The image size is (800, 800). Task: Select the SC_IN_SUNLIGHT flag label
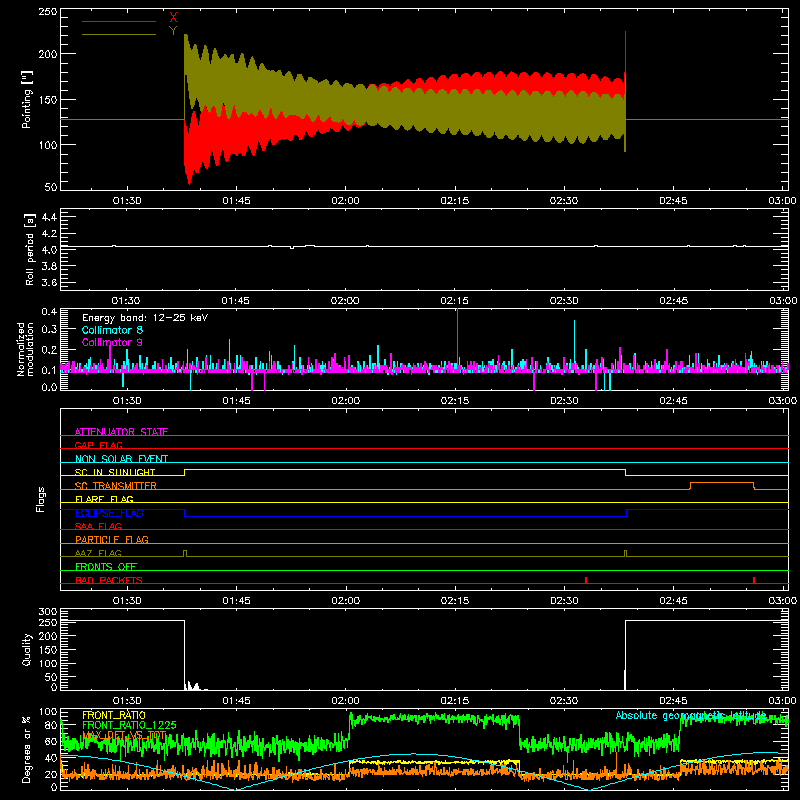(115, 472)
